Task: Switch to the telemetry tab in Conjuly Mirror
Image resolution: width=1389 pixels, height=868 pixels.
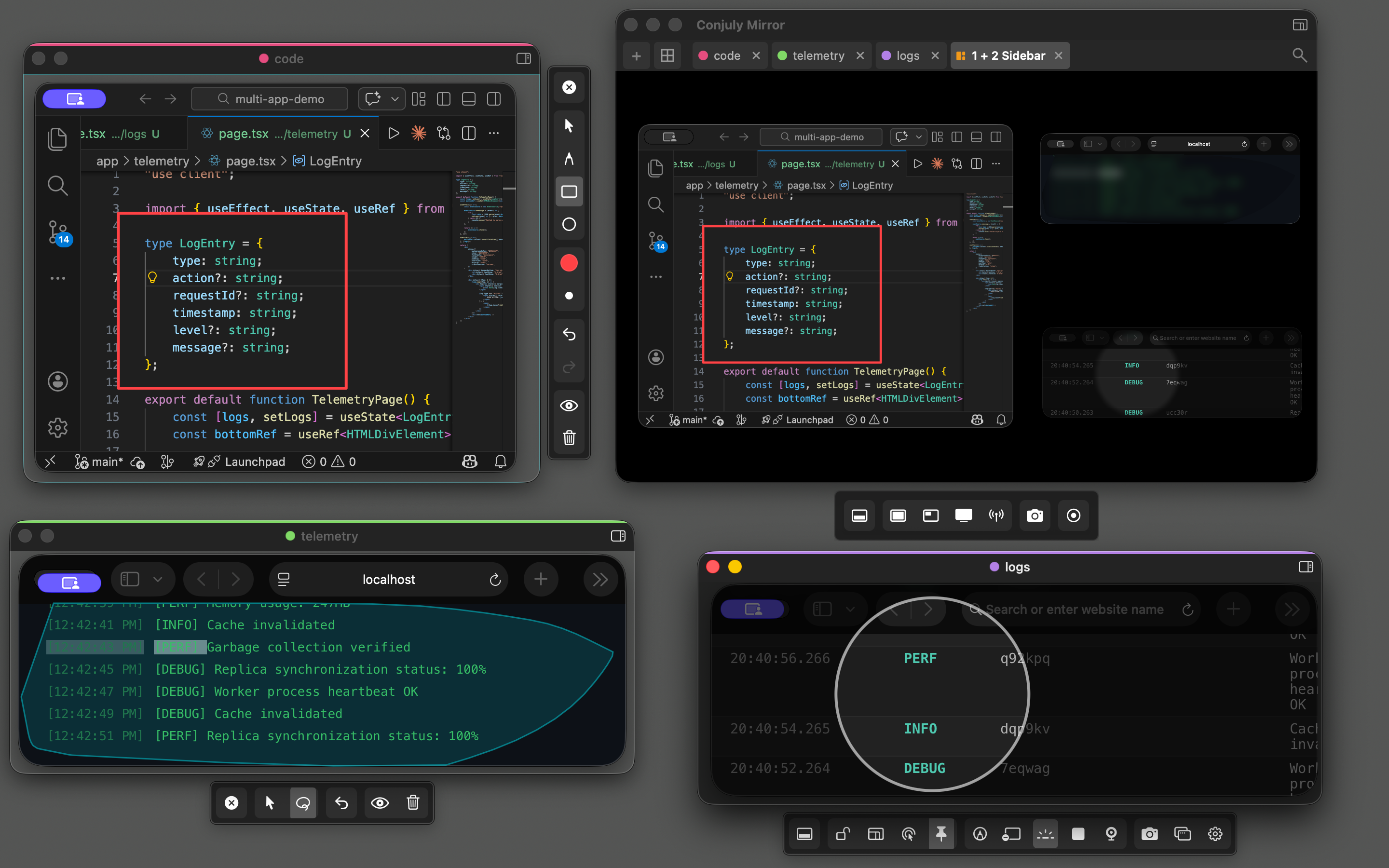Action: [817, 55]
